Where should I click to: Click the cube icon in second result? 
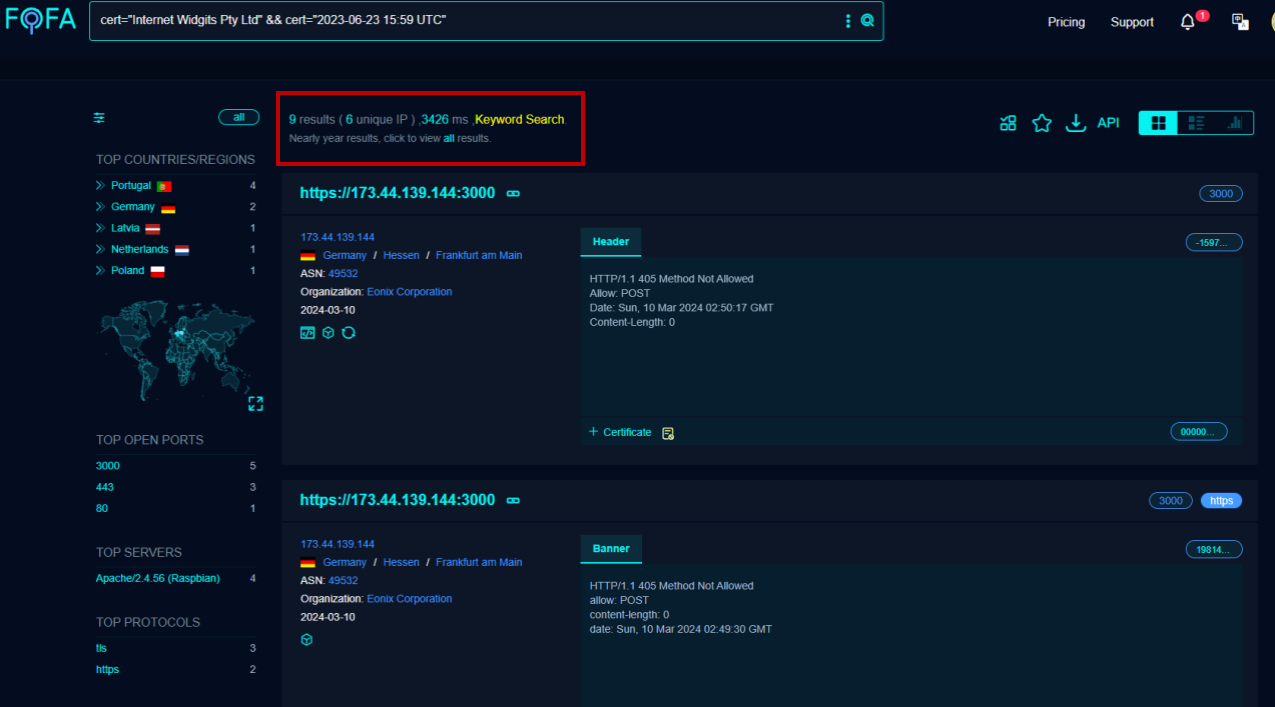pyautogui.click(x=307, y=640)
